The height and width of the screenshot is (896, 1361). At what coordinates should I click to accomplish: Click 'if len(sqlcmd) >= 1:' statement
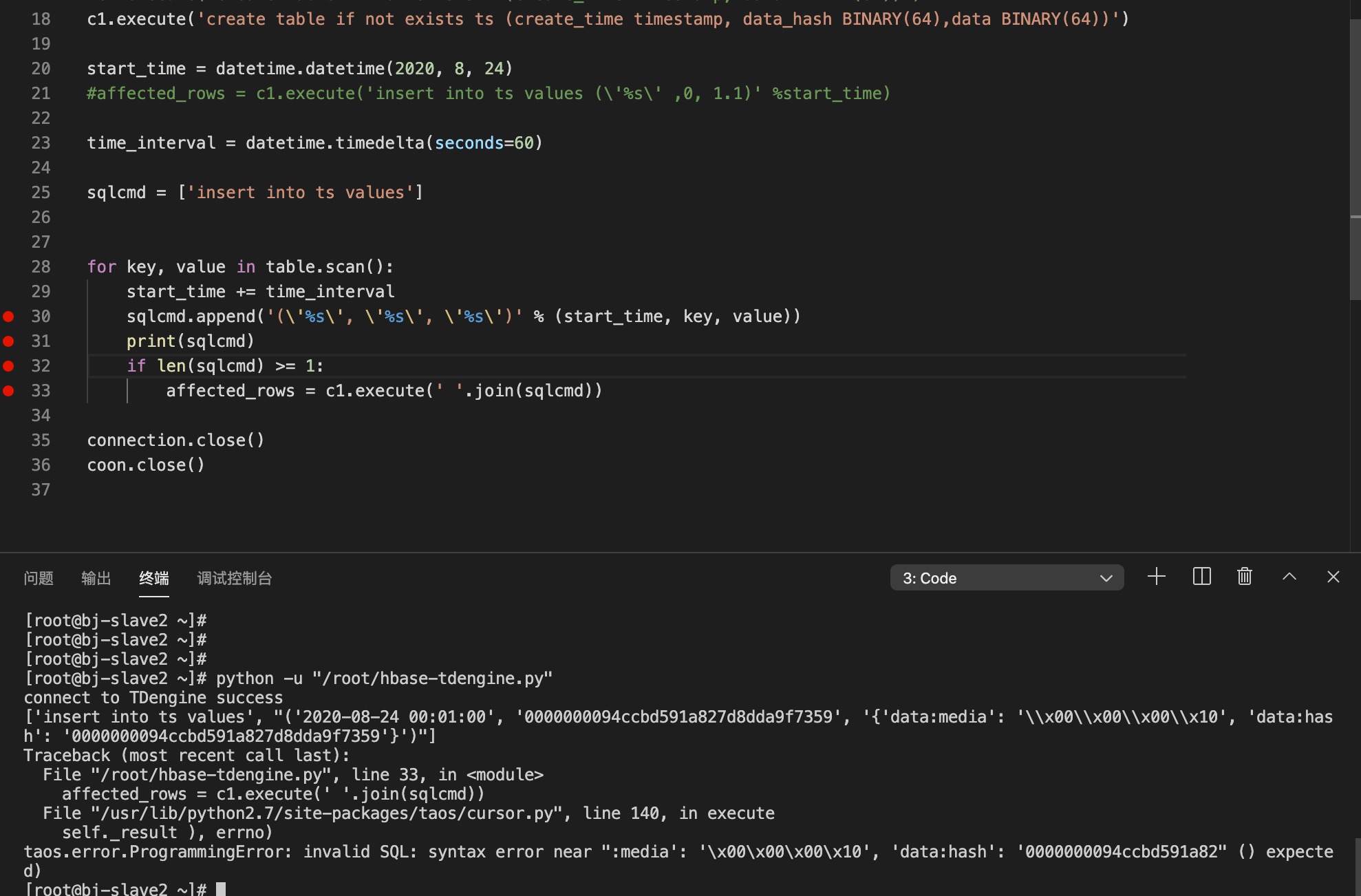pos(225,366)
